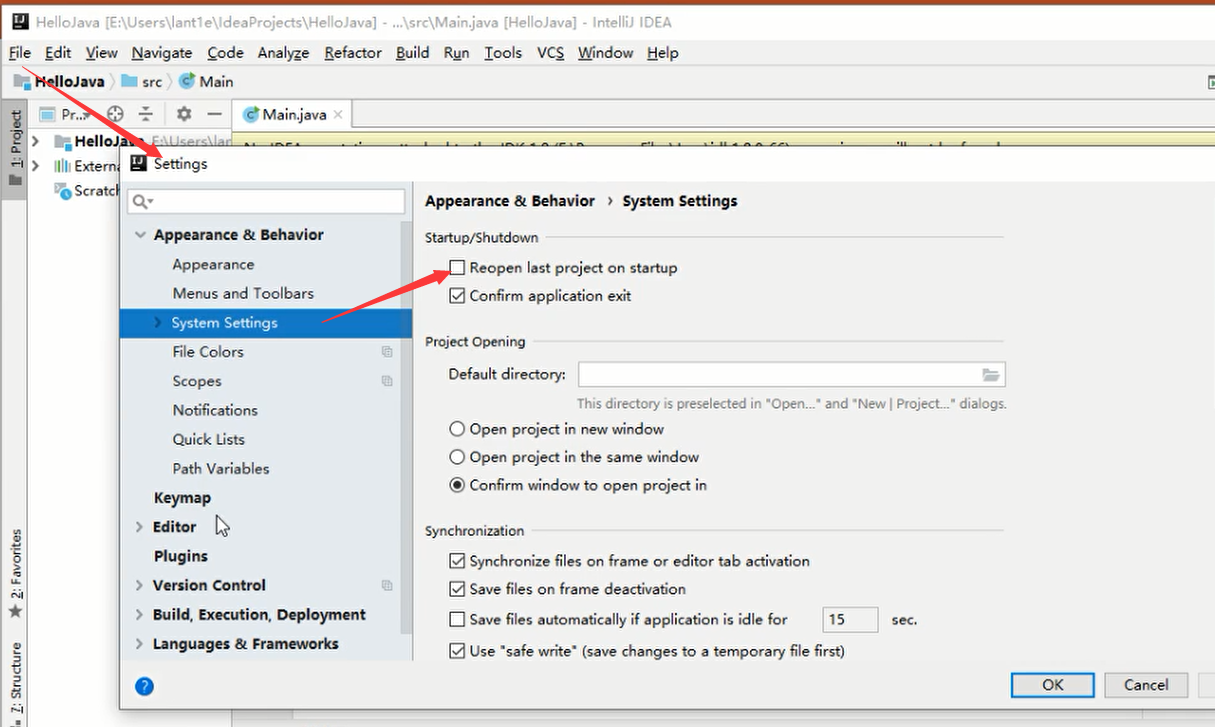The width and height of the screenshot is (1215, 727).
Task: Click the File Colors project-level copy icon
Action: (387, 352)
